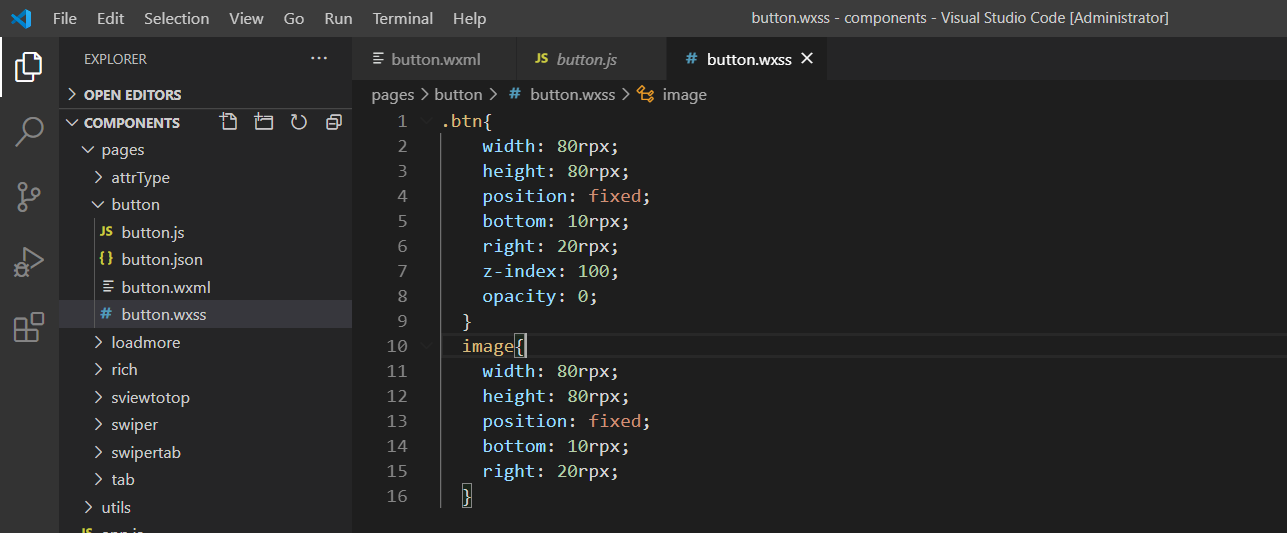Click the VS Code logo icon
The image size is (1287, 533).
[21, 18]
